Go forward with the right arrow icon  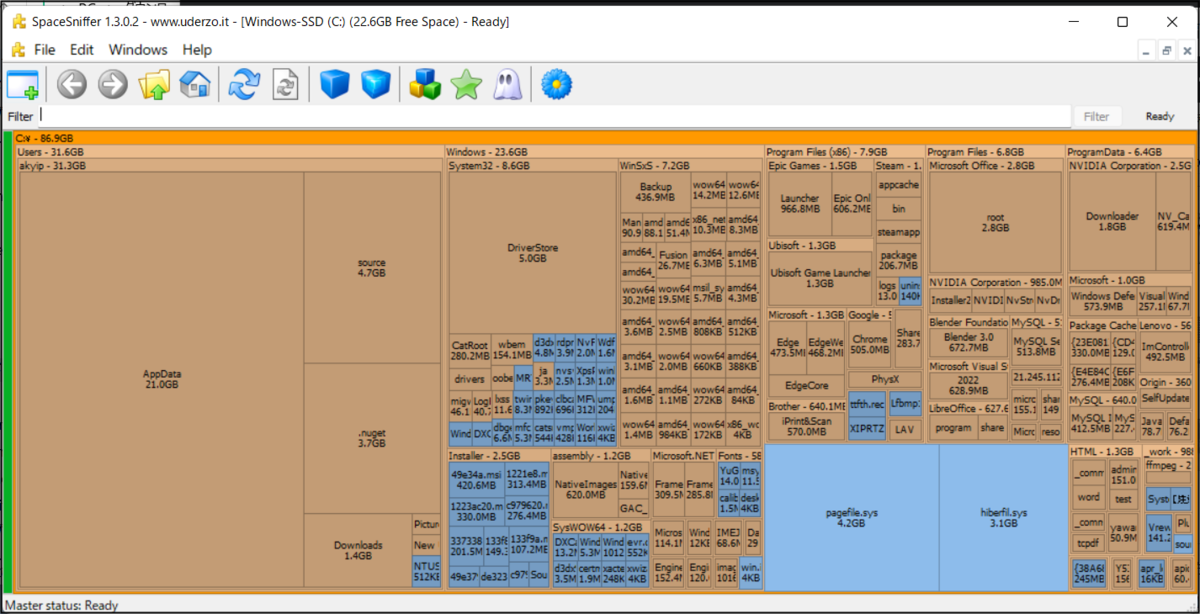coord(113,85)
